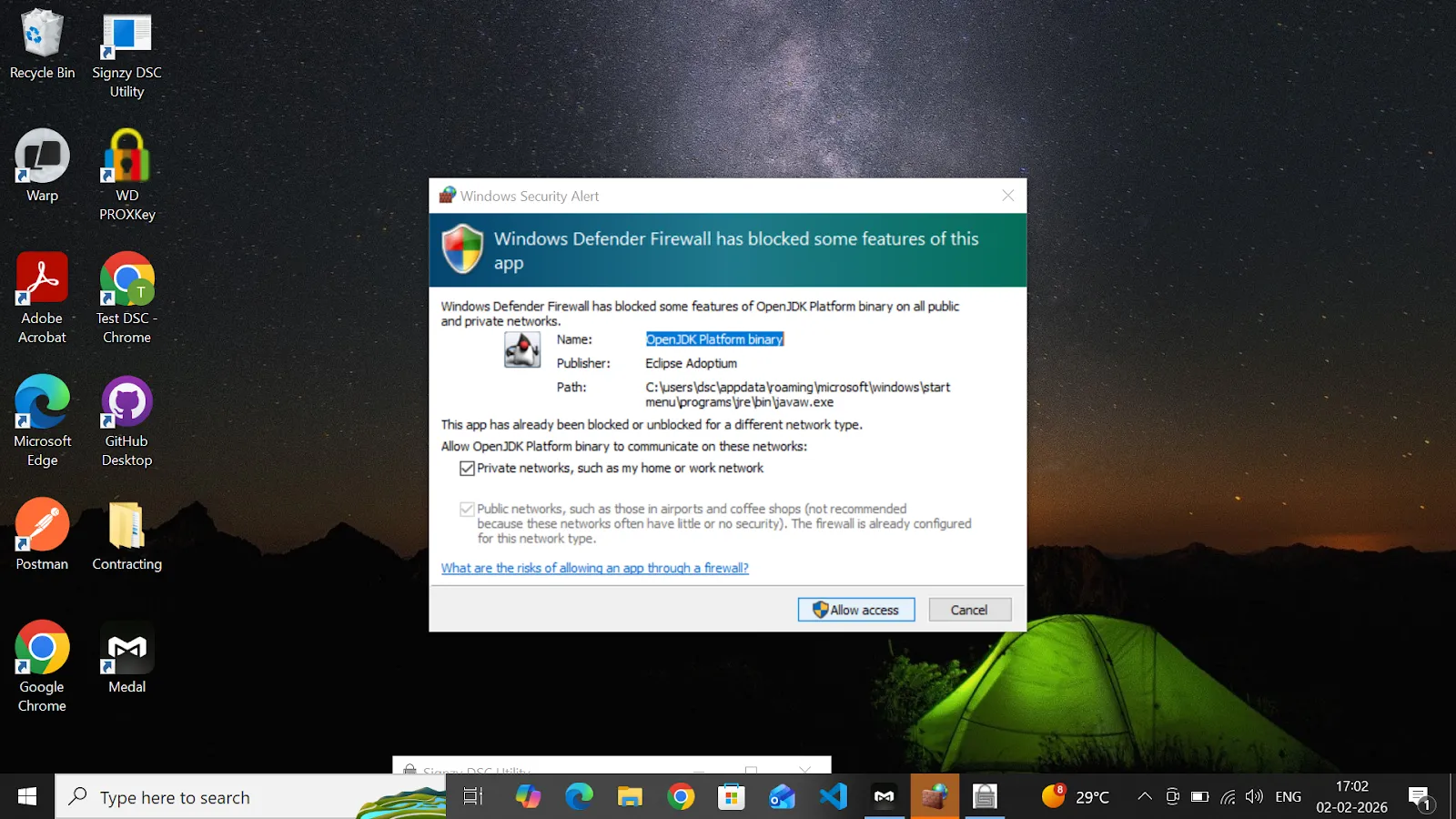Open Task View in the taskbar
Viewport: 1456px width, 819px height.
pos(473,797)
